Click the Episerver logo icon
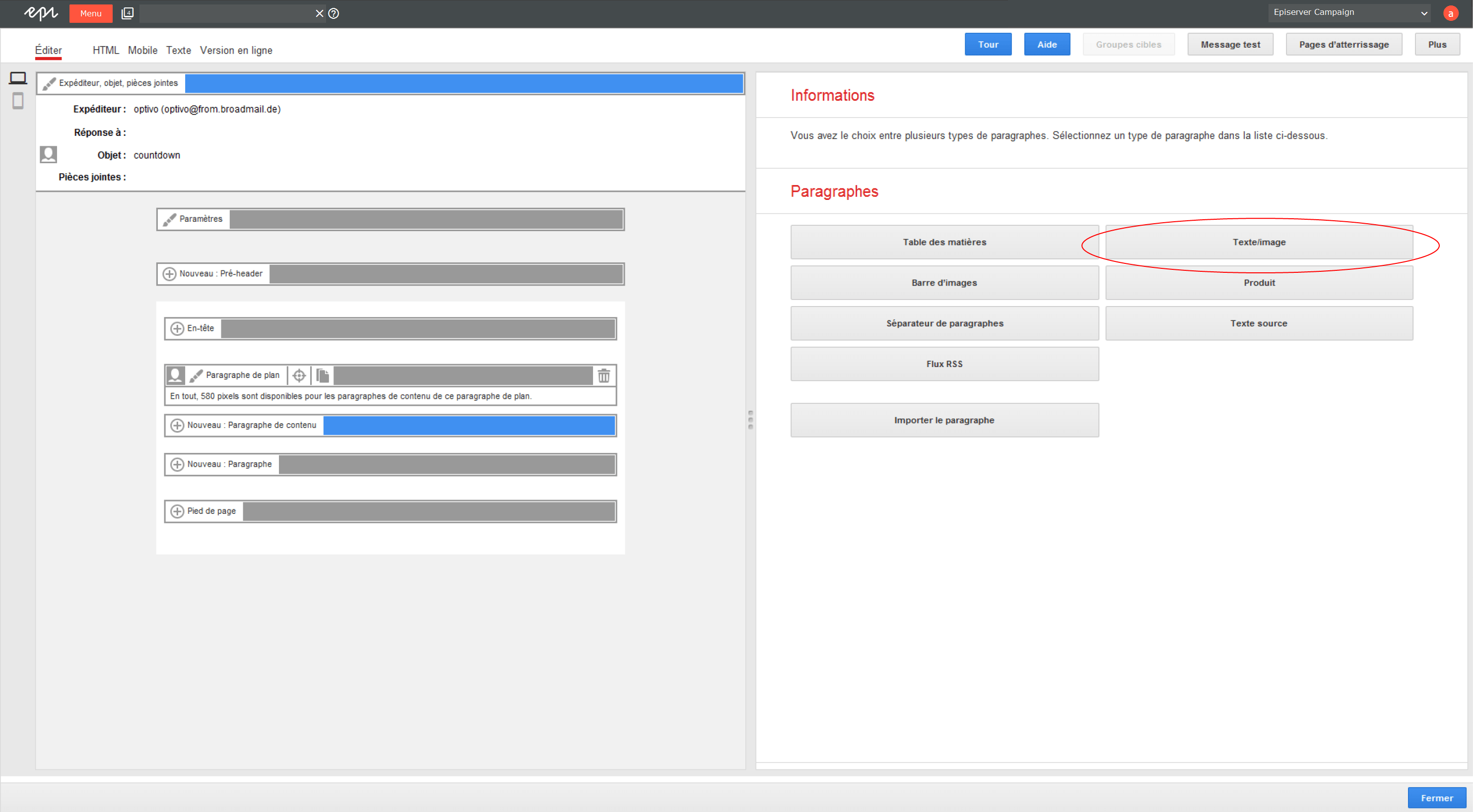The height and width of the screenshot is (812, 1473). 41,13
